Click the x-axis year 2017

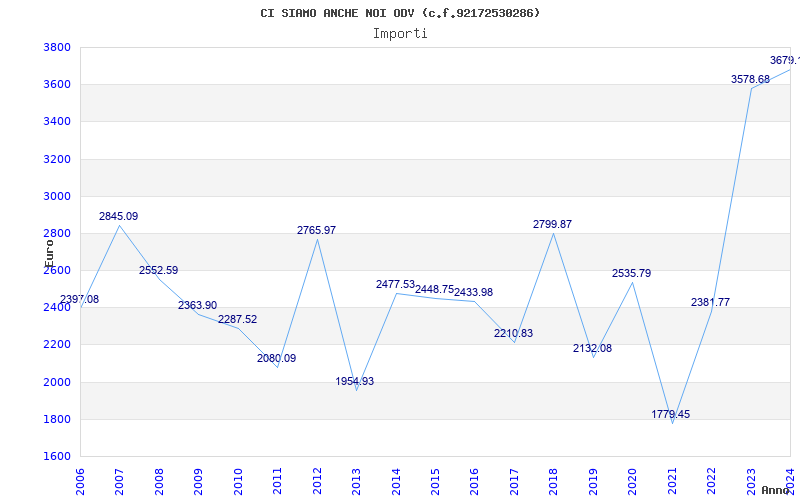tap(514, 482)
